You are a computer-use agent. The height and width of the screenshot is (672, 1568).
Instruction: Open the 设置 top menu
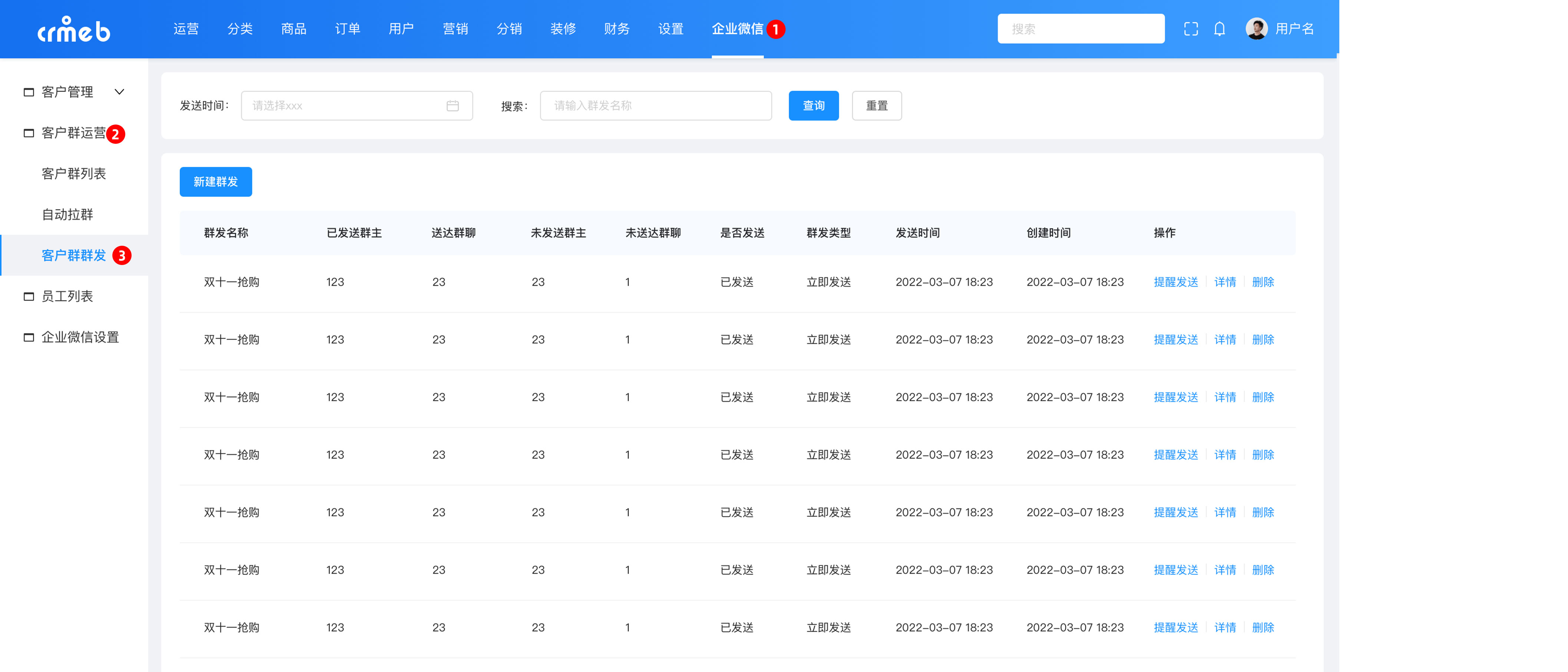click(671, 29)
